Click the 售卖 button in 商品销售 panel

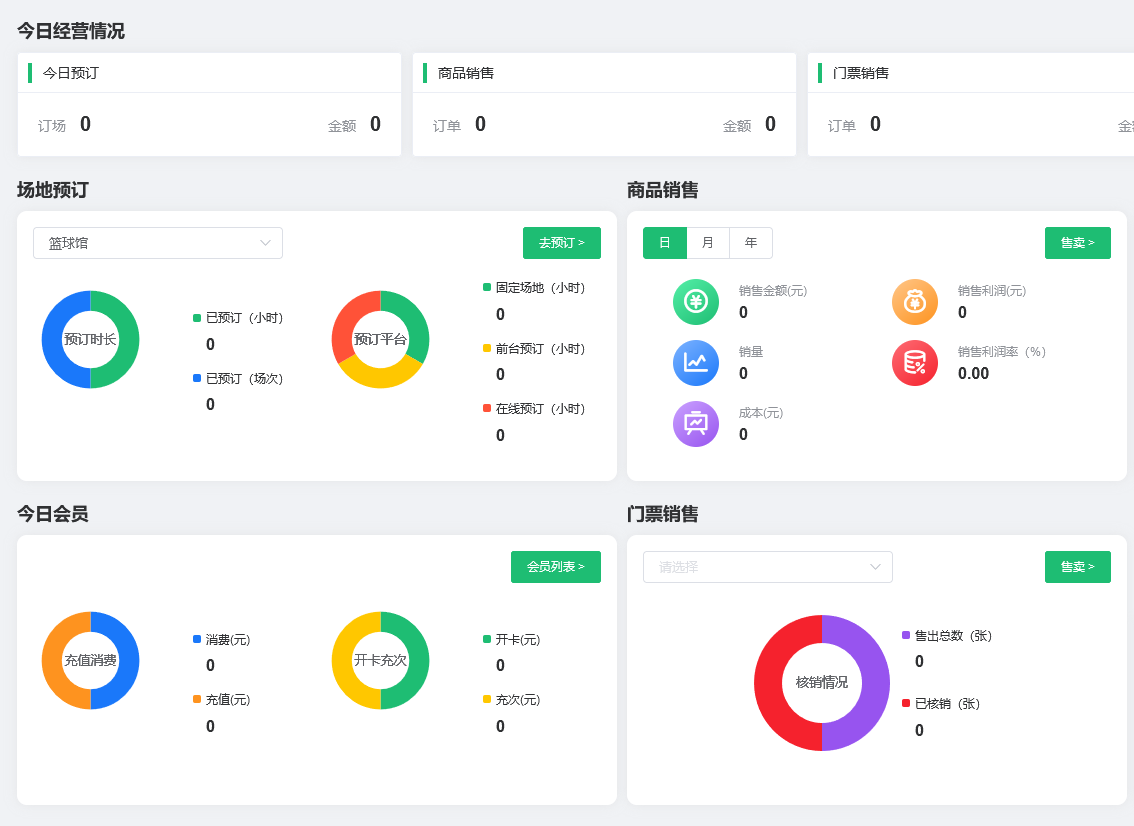coord(1077,242)
